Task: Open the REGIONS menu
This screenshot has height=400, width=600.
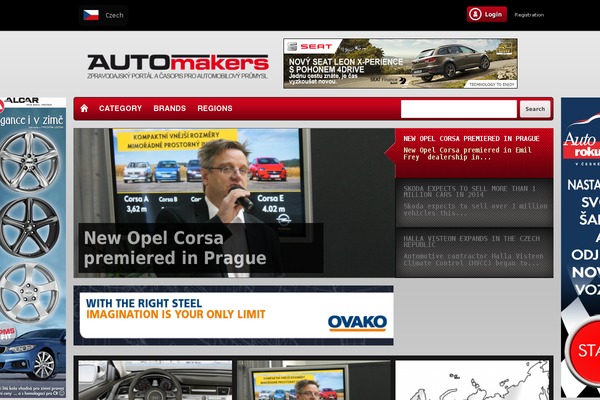Action: [x=215, y=108]
